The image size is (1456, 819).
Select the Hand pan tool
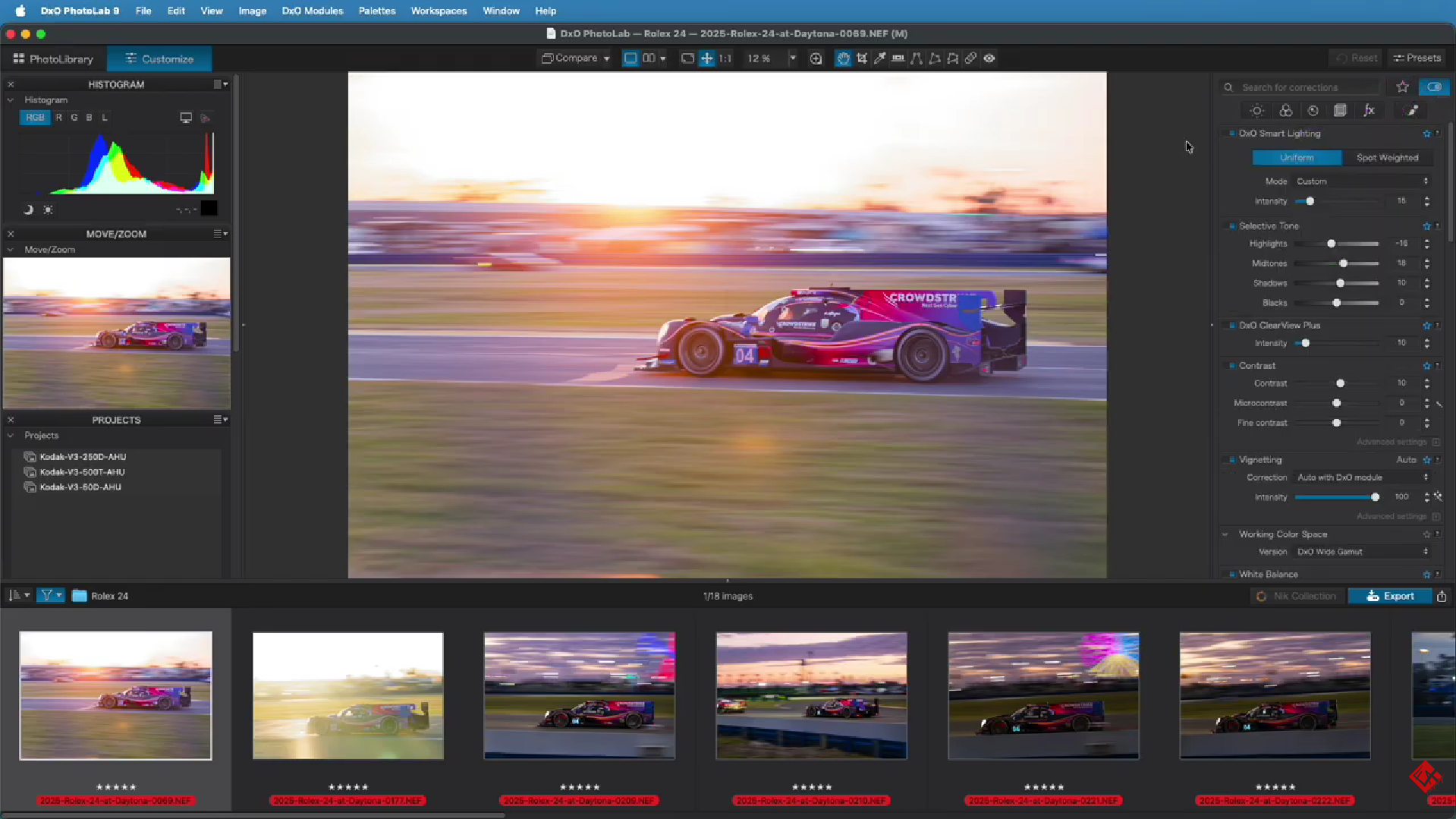click(x=843, y=58)
